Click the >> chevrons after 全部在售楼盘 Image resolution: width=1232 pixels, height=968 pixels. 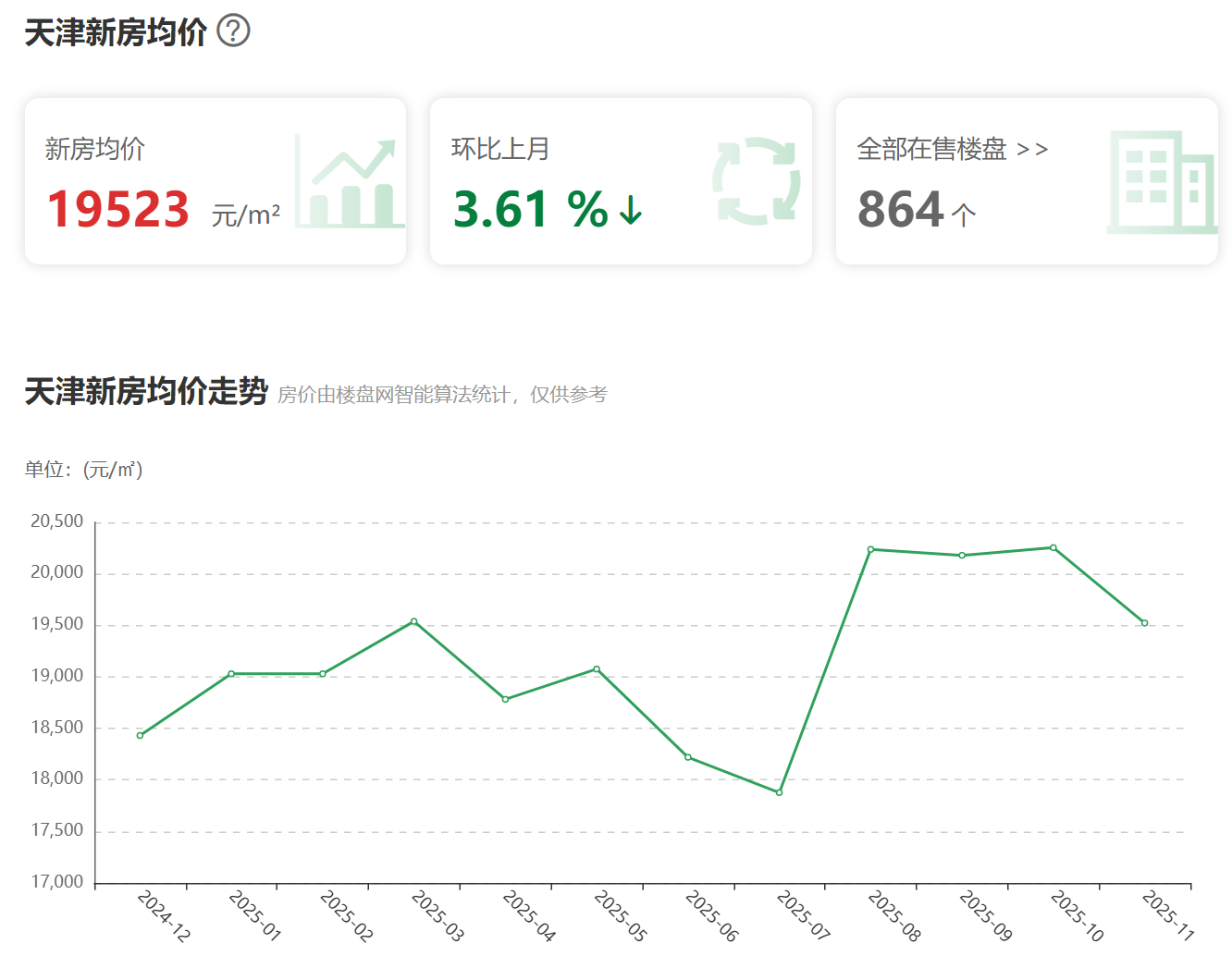1031,150
